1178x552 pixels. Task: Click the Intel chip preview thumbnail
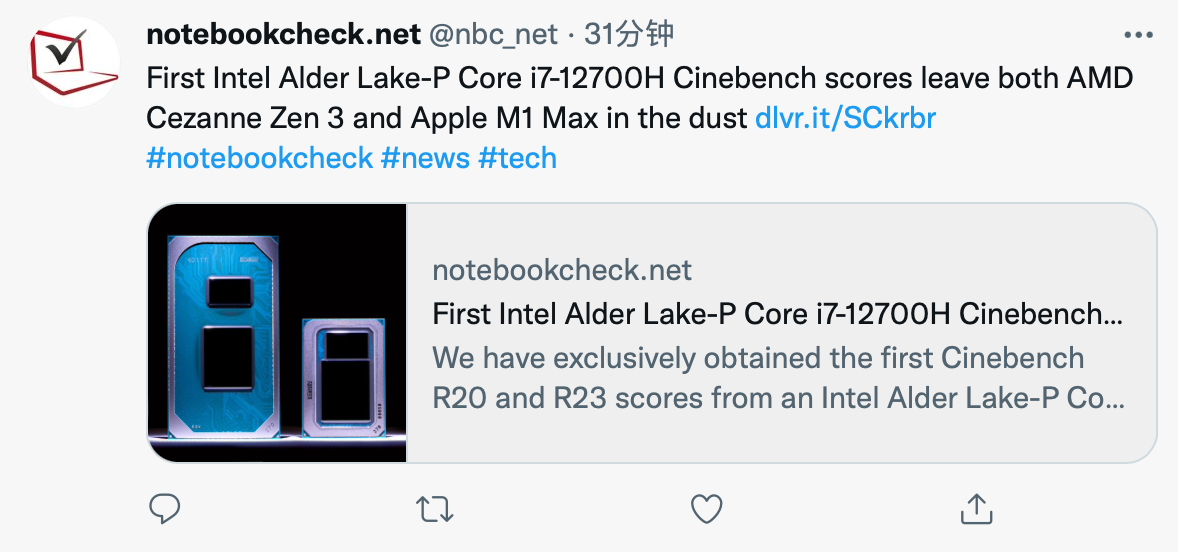(x=277, y=333)
